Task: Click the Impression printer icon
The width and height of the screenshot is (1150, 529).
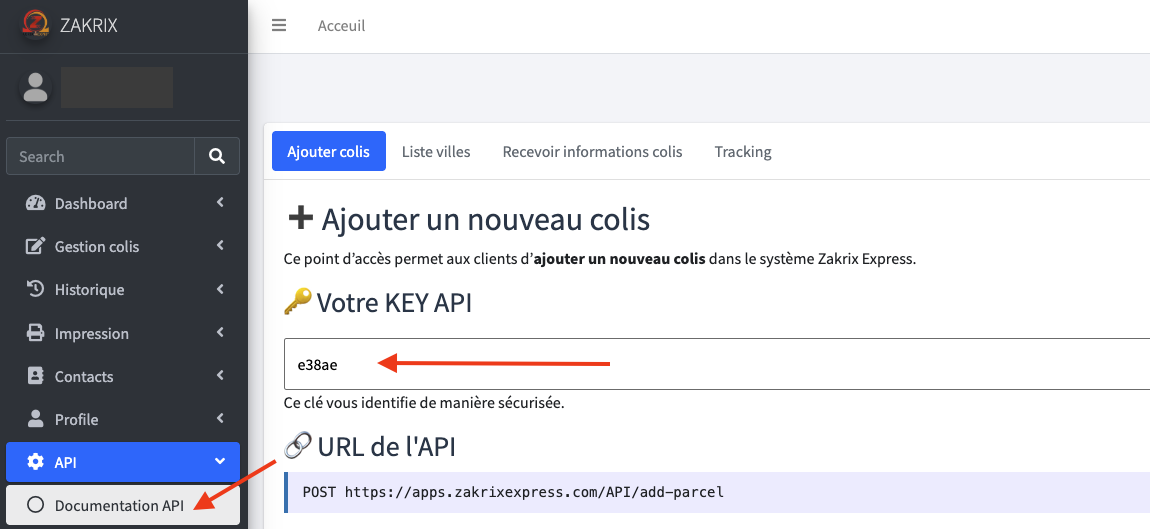Action: 36,333
